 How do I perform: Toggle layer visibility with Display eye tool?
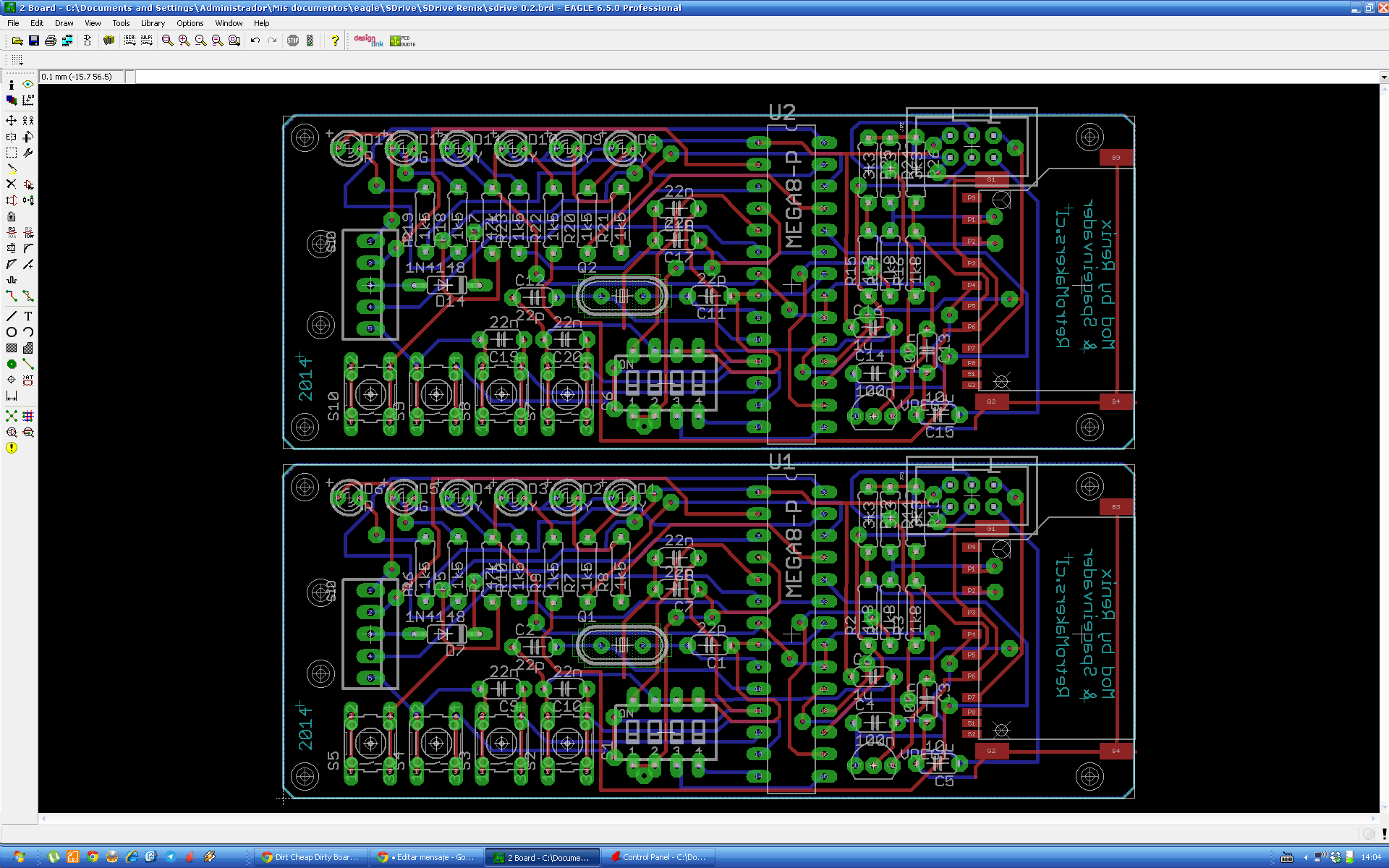click(x=28, y=84)
